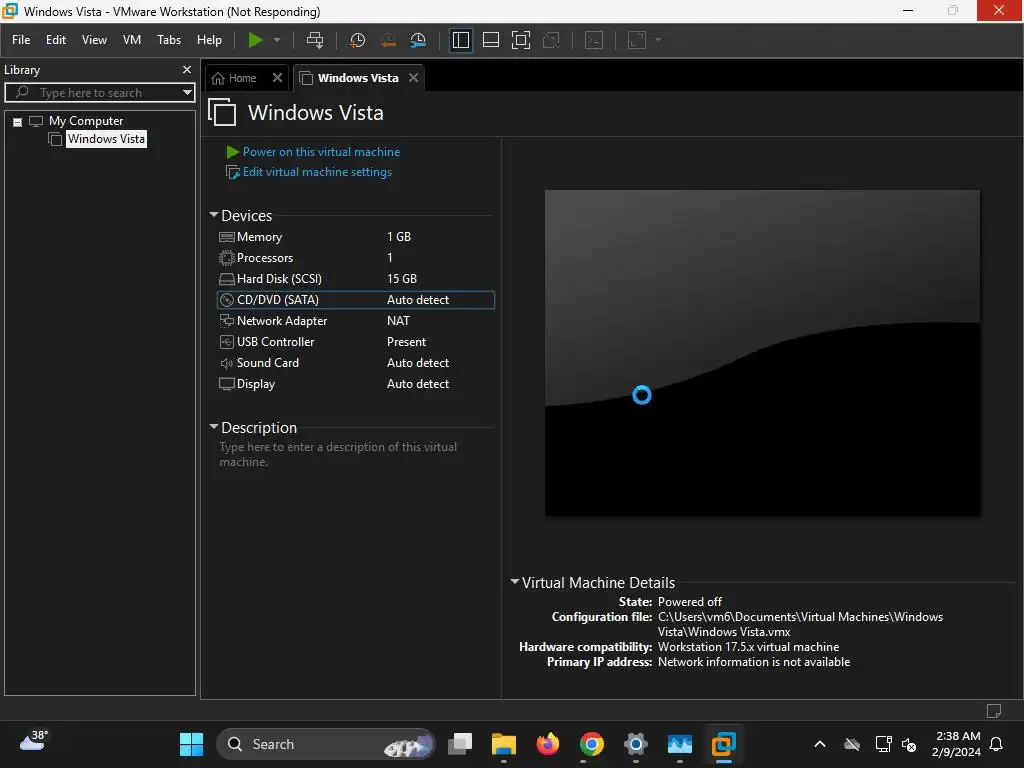This screenshot has width=1024, height=768.
Task: Click the taskbar Search box
Action: (325, 744)
